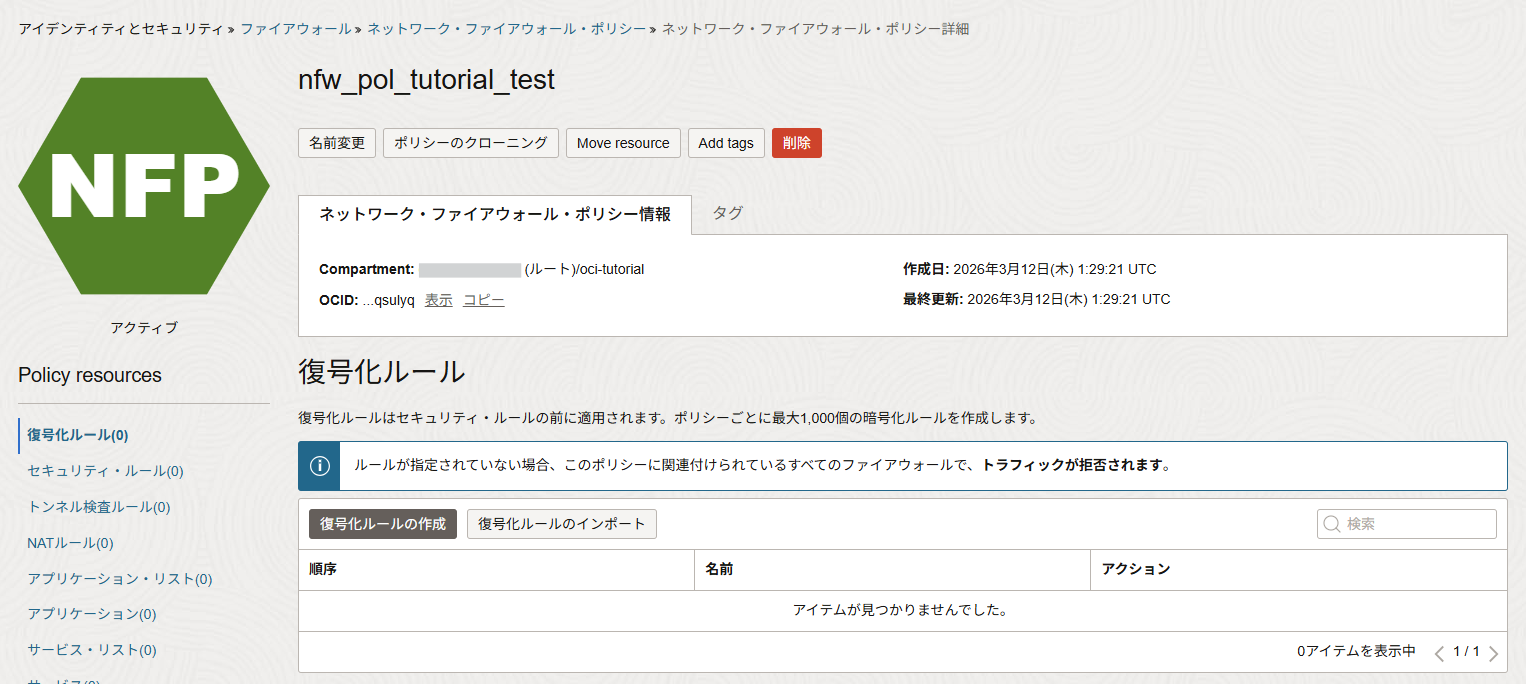The width and height of the screenshot is (1526, 684).
Task: Show the full OCID via 表示 link
Action: [x=438, y=300]
